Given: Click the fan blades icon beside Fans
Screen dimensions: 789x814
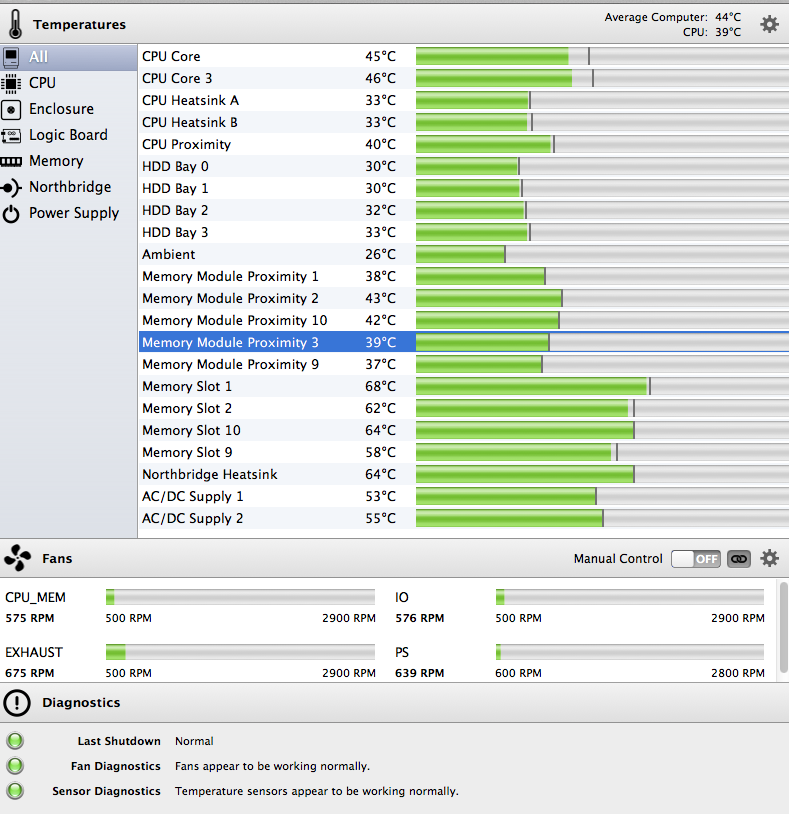Looking at the screenshot, I should click(17, 558).
